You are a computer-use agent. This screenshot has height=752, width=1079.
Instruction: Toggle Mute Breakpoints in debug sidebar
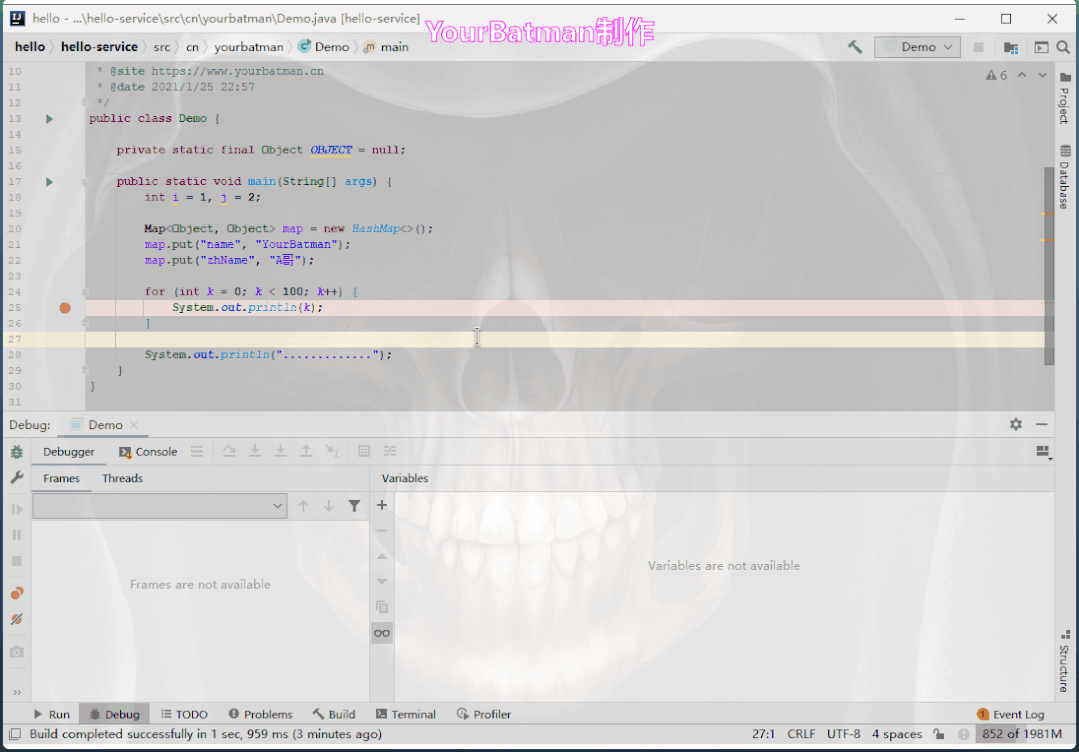(17, 620)
